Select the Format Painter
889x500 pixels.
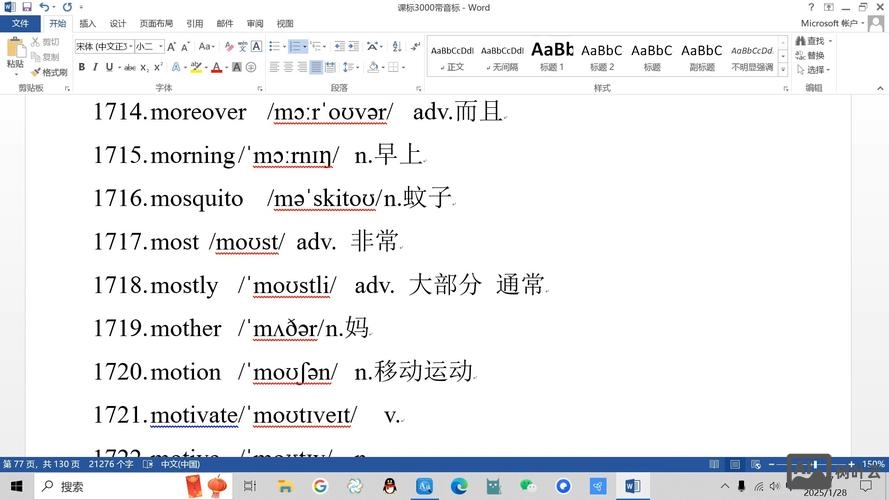[x=49, y=72]
